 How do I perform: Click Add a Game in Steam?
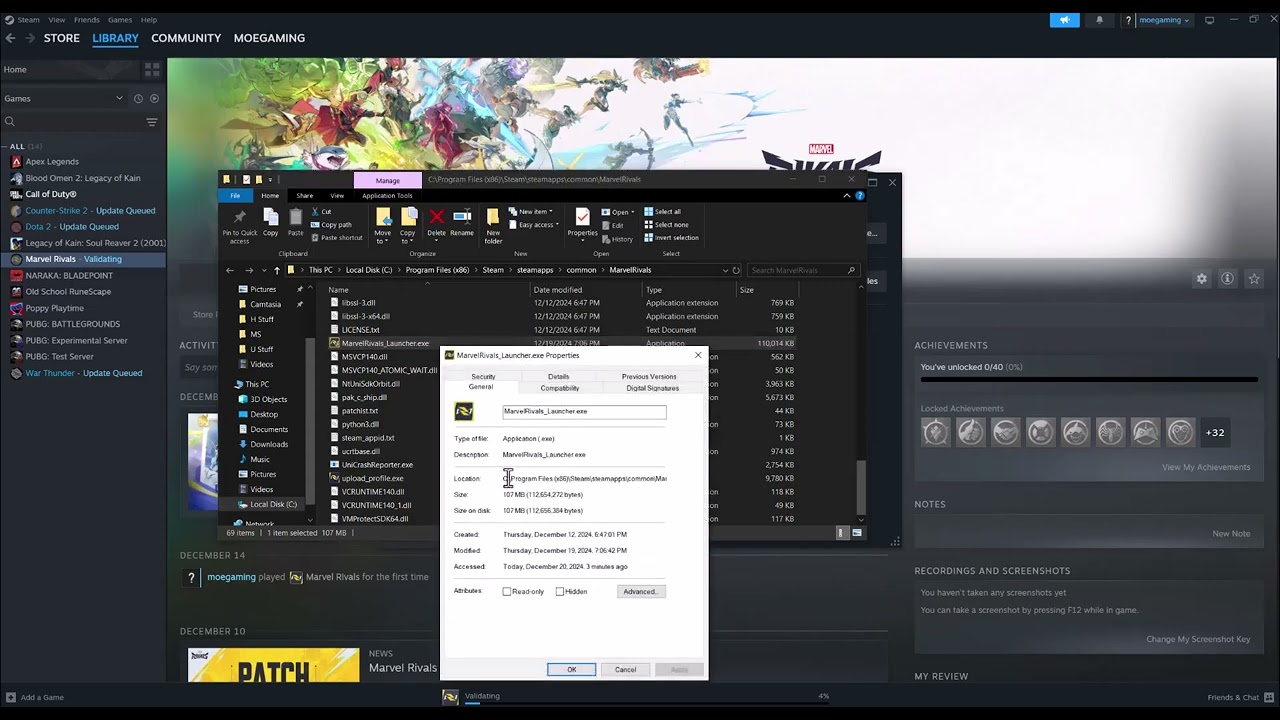(35, 697)
